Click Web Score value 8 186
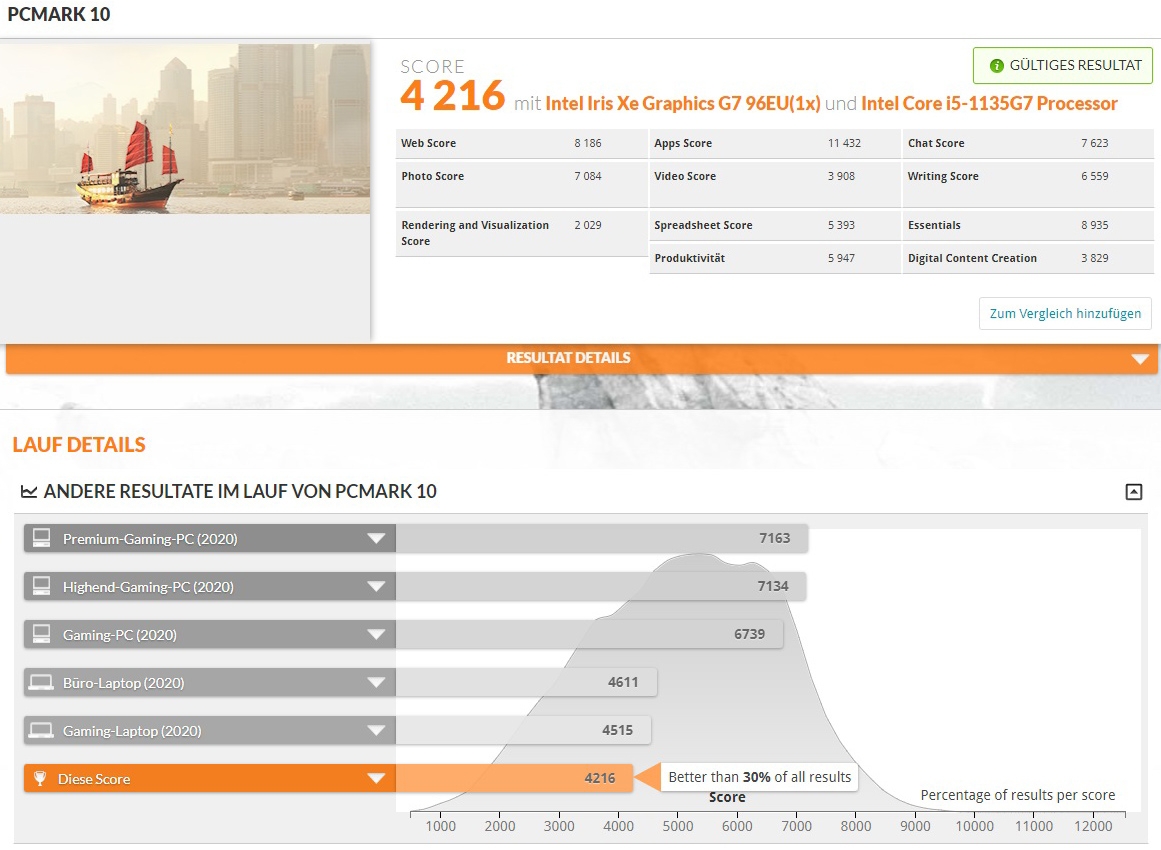Image resolution: width=1161 pixels, height=850 pixels. pyautogui.click(x=588, y=143)
